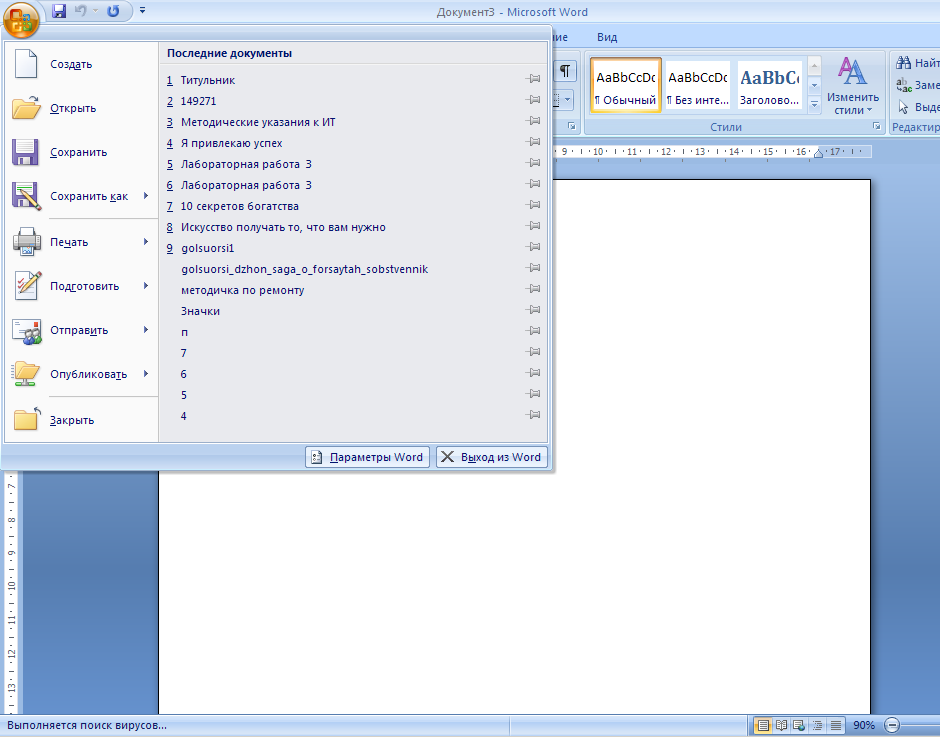This screenshot has height=737, width=940.
Task: Click the Параметры Word button
Action: click(367, 457)
